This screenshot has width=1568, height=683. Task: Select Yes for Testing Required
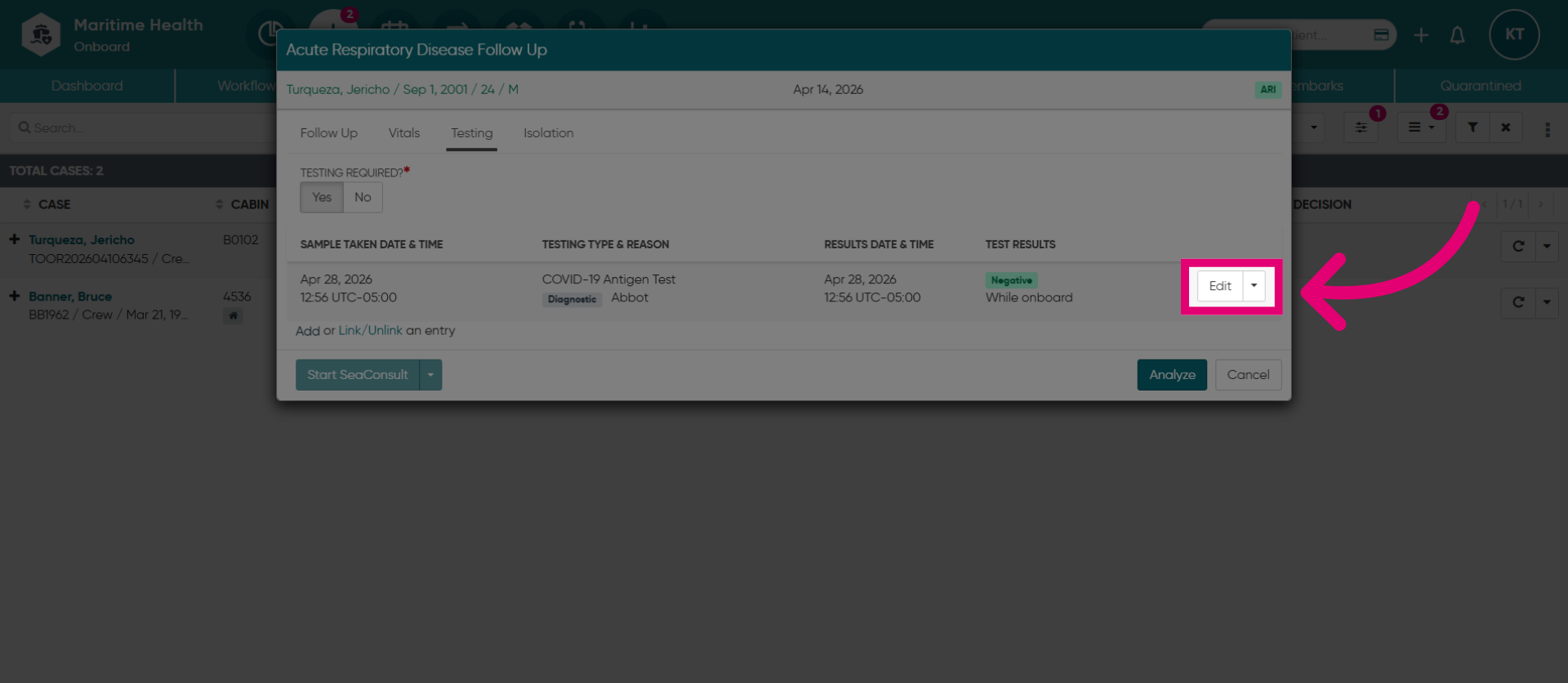tap(322, 197)
